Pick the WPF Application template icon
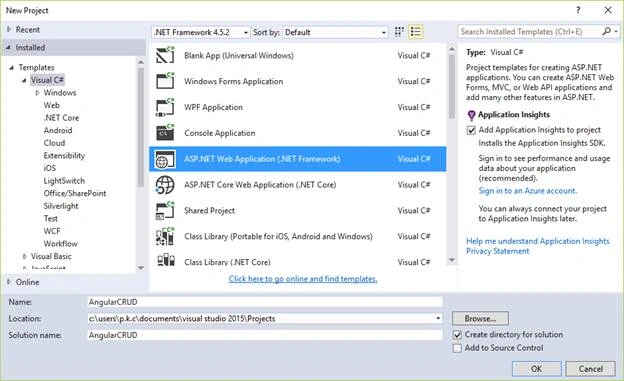The height and width of the screenshot is (381, 624). pyautogui.click(x=165, y=107)
